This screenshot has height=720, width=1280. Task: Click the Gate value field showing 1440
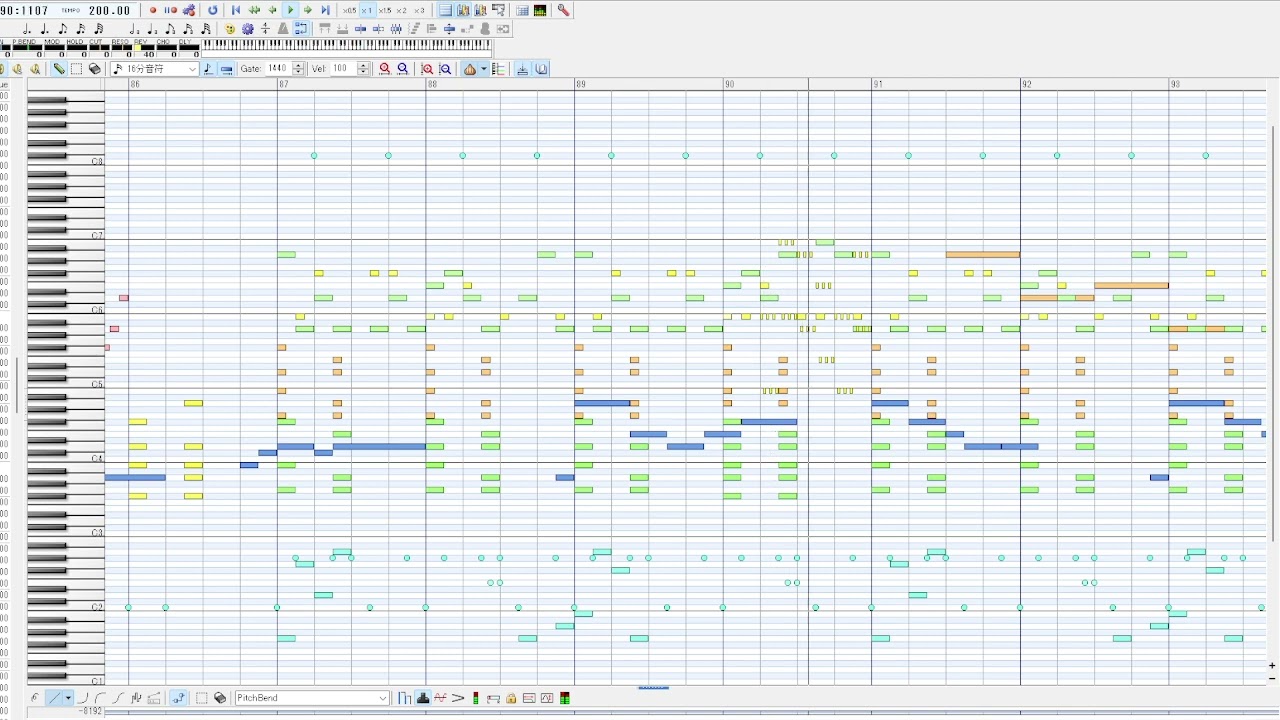tap(278, 69)
